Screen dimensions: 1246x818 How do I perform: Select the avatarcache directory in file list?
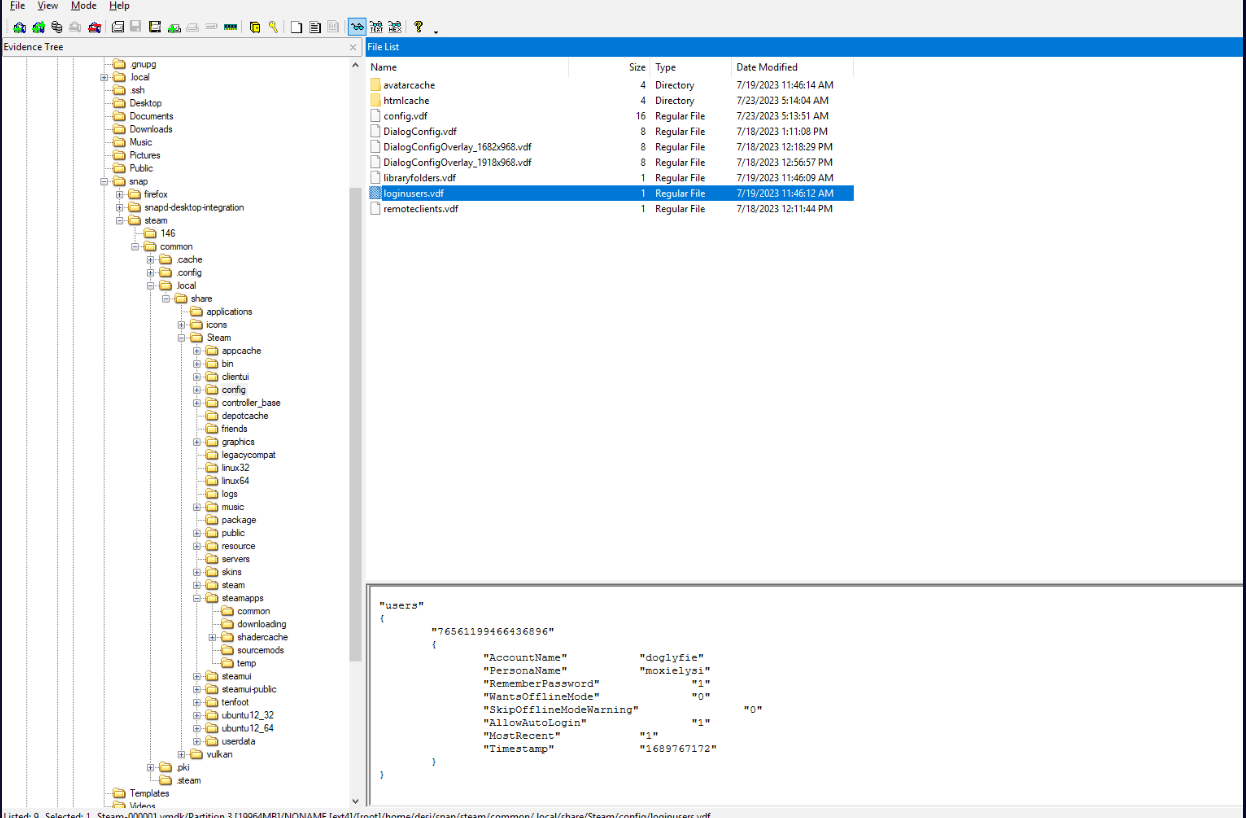409,85
